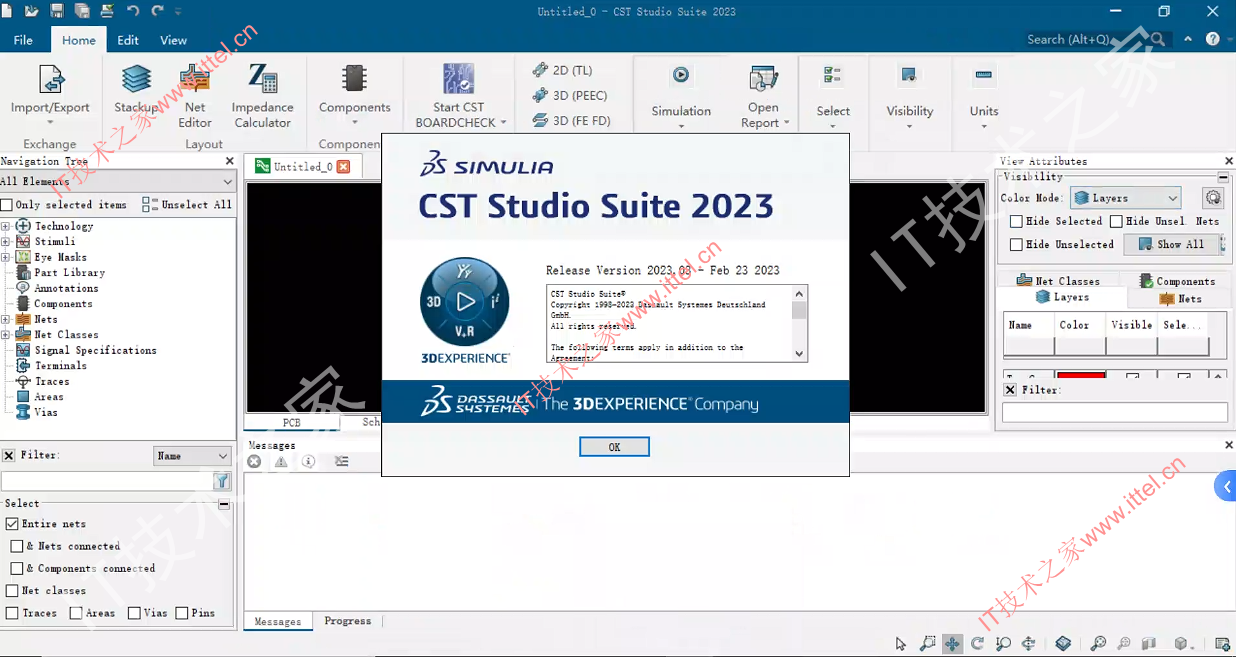The width and height of the screenshot is (1236, 657).
Task: Click the open-file icon in the title bar
Action: pos(32,11)
